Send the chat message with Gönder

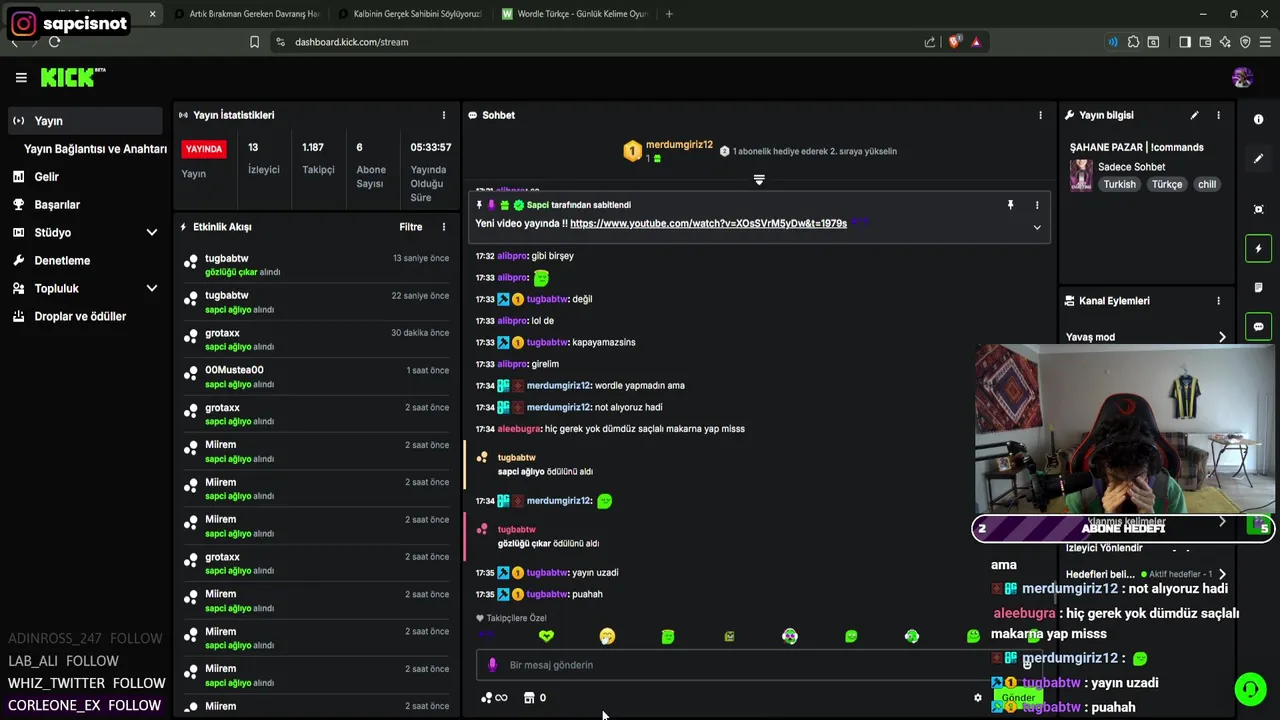pyautogui.click(x=1018, y=698)
